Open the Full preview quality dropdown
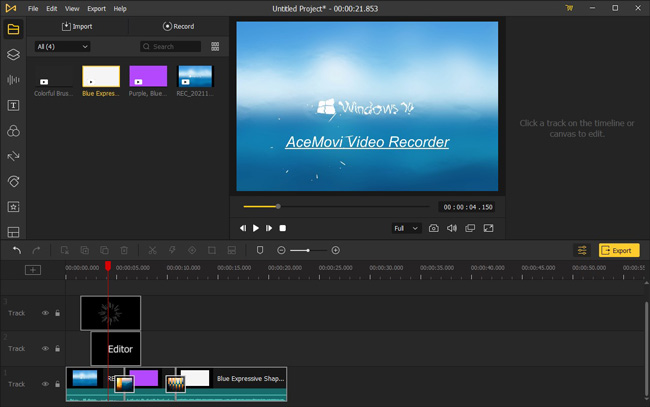Viewport: 650px width, 407px height. (406, 228)
